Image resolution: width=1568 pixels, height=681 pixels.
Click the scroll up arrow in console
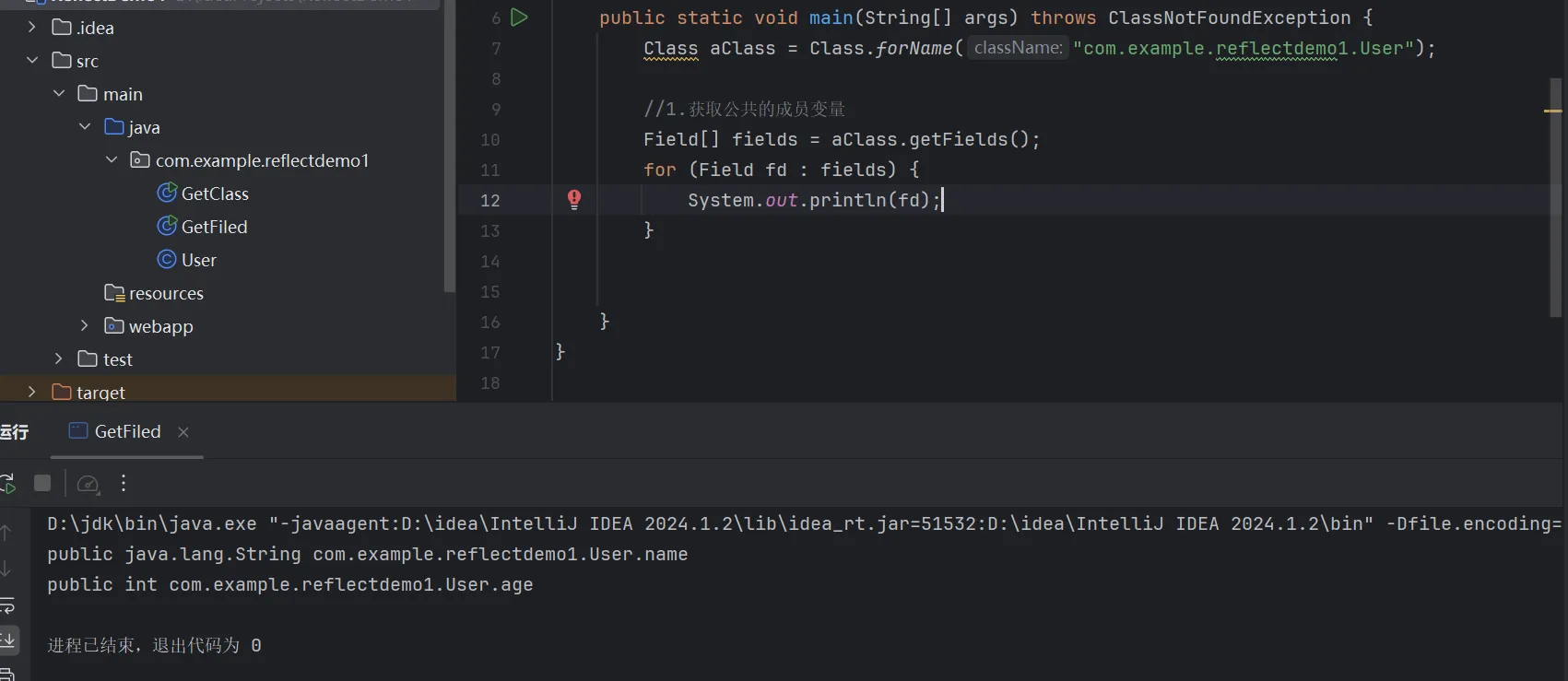[7, 533]
